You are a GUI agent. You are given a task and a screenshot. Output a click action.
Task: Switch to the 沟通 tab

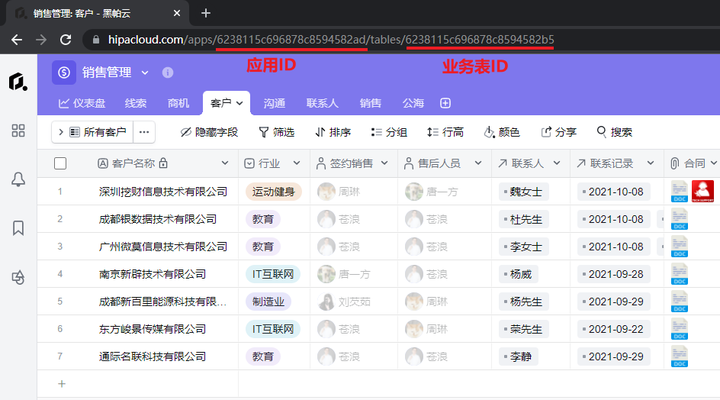[x=274, y=103]
